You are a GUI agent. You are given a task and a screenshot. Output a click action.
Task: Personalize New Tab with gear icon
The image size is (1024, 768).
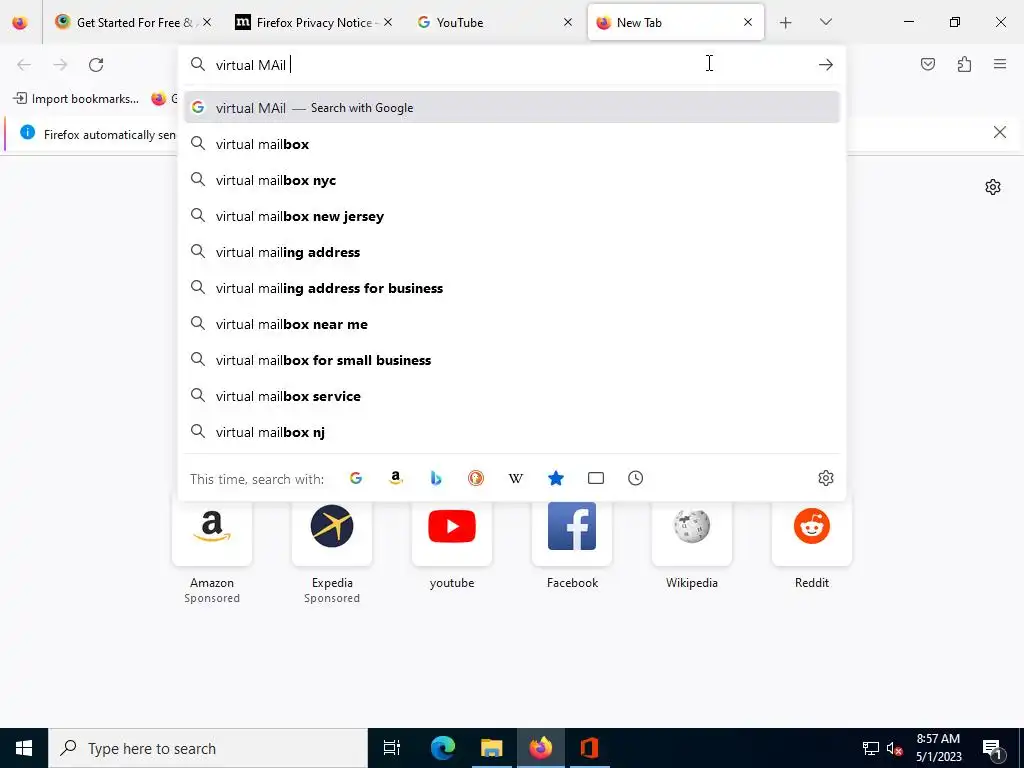993,187
